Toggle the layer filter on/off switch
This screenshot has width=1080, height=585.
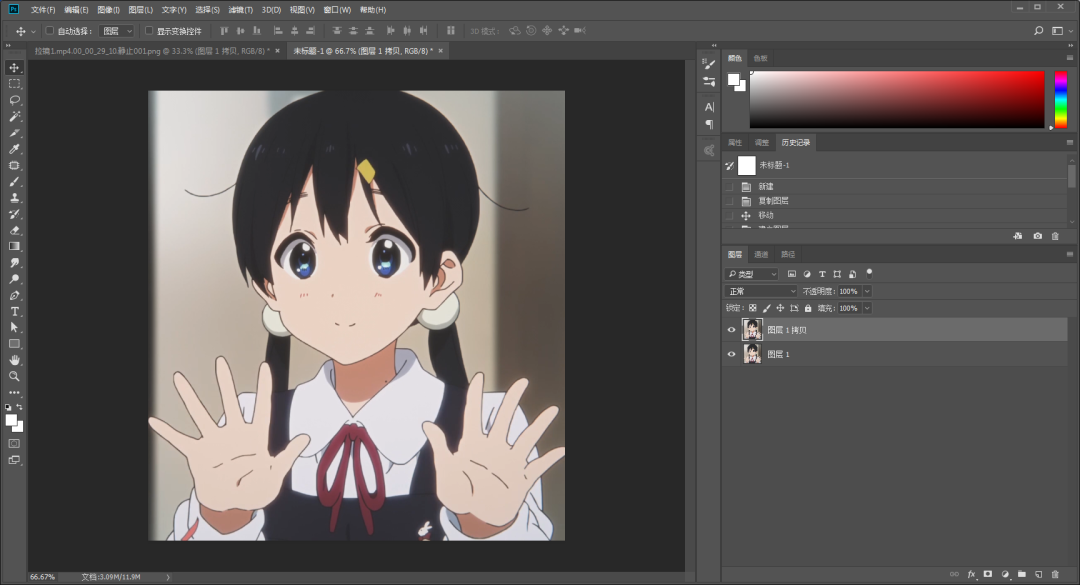click(x=869, y=273)
